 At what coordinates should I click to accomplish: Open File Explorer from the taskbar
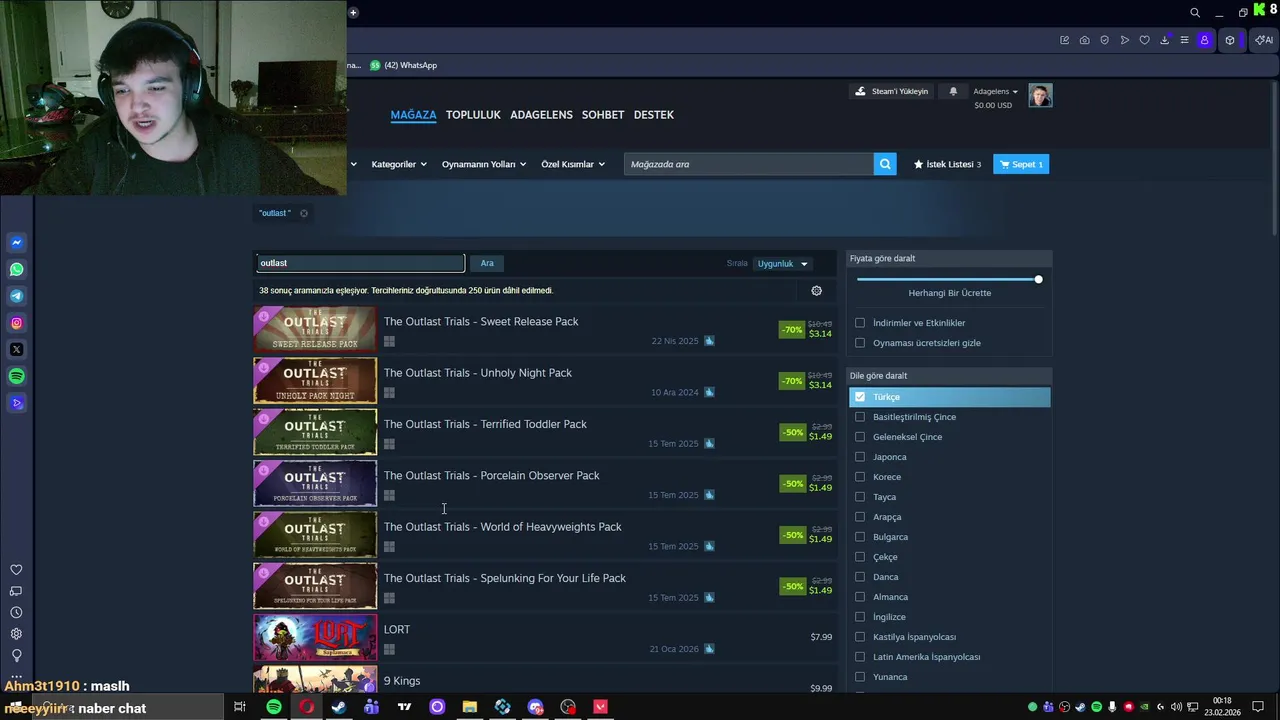tap(470, 707)
